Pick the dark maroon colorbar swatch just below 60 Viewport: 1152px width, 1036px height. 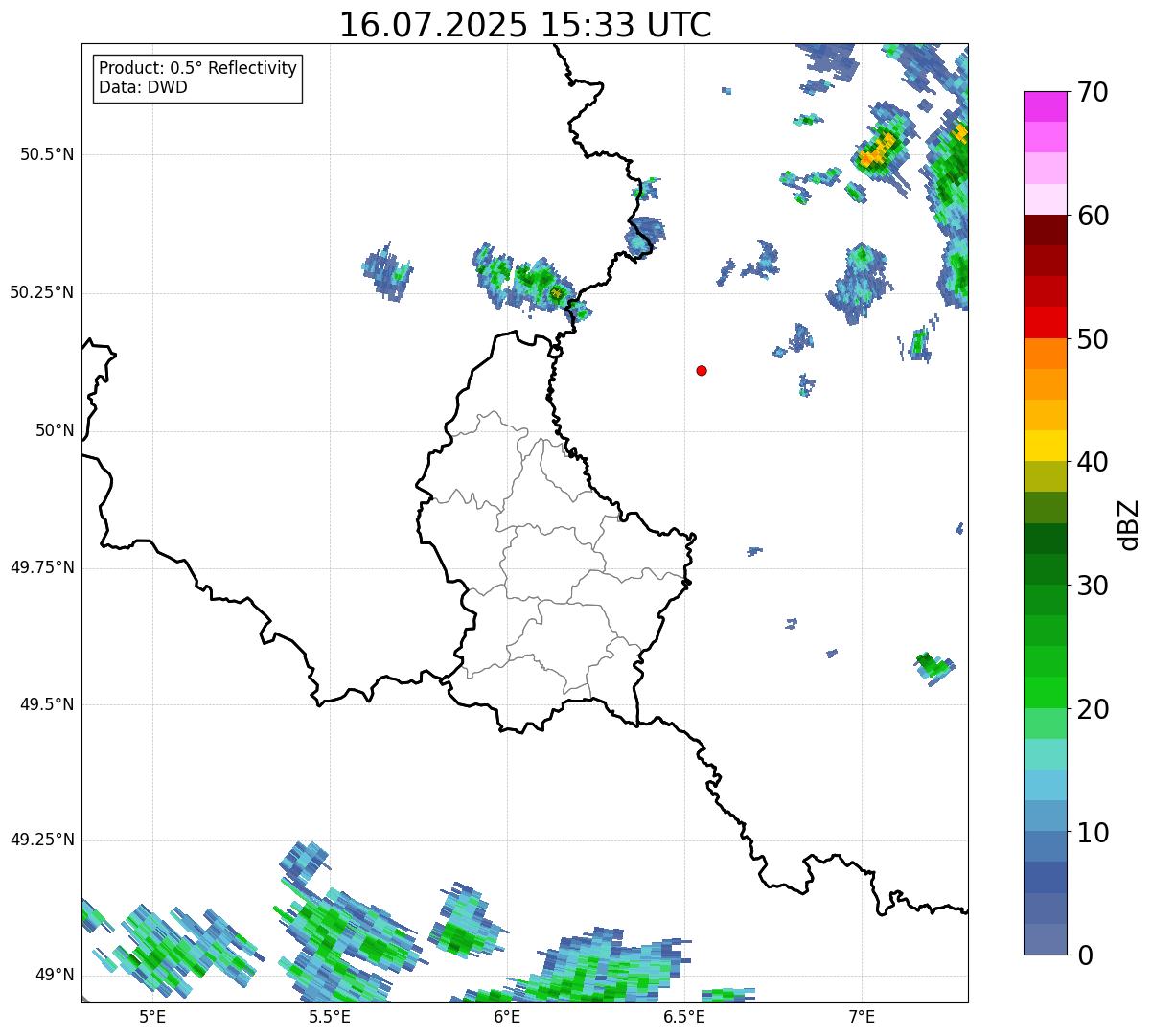[x=1045, y=230]
